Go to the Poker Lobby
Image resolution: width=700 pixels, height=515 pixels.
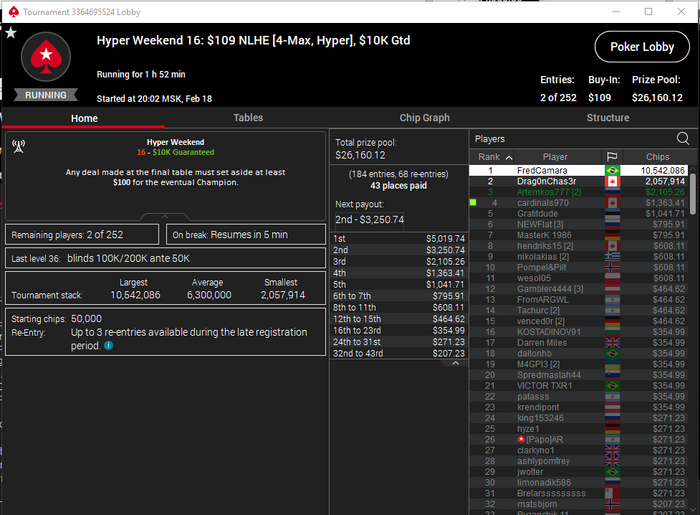pos(642,47)
